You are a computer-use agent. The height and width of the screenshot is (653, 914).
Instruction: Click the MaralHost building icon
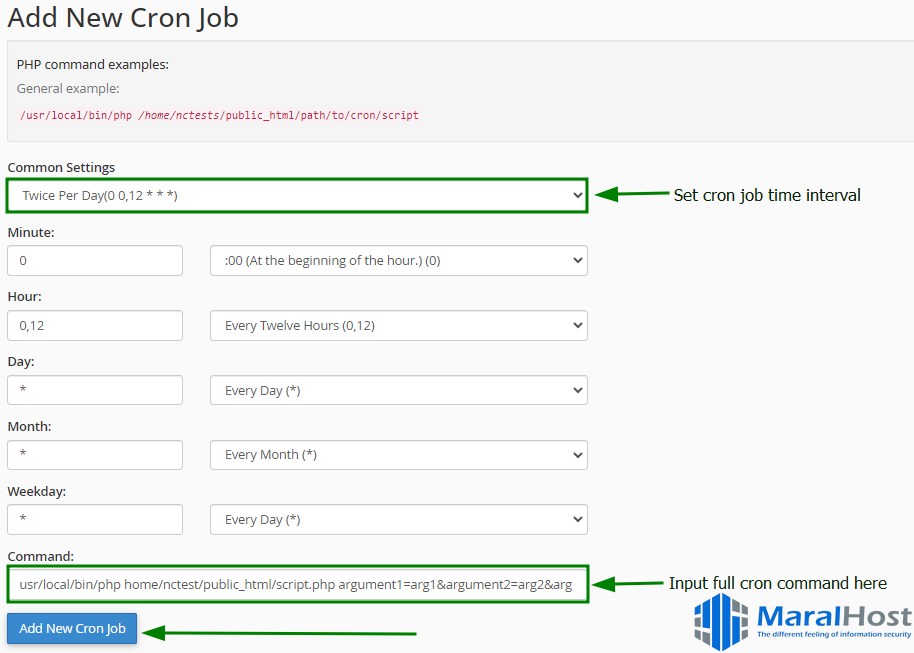pos(719,622)
